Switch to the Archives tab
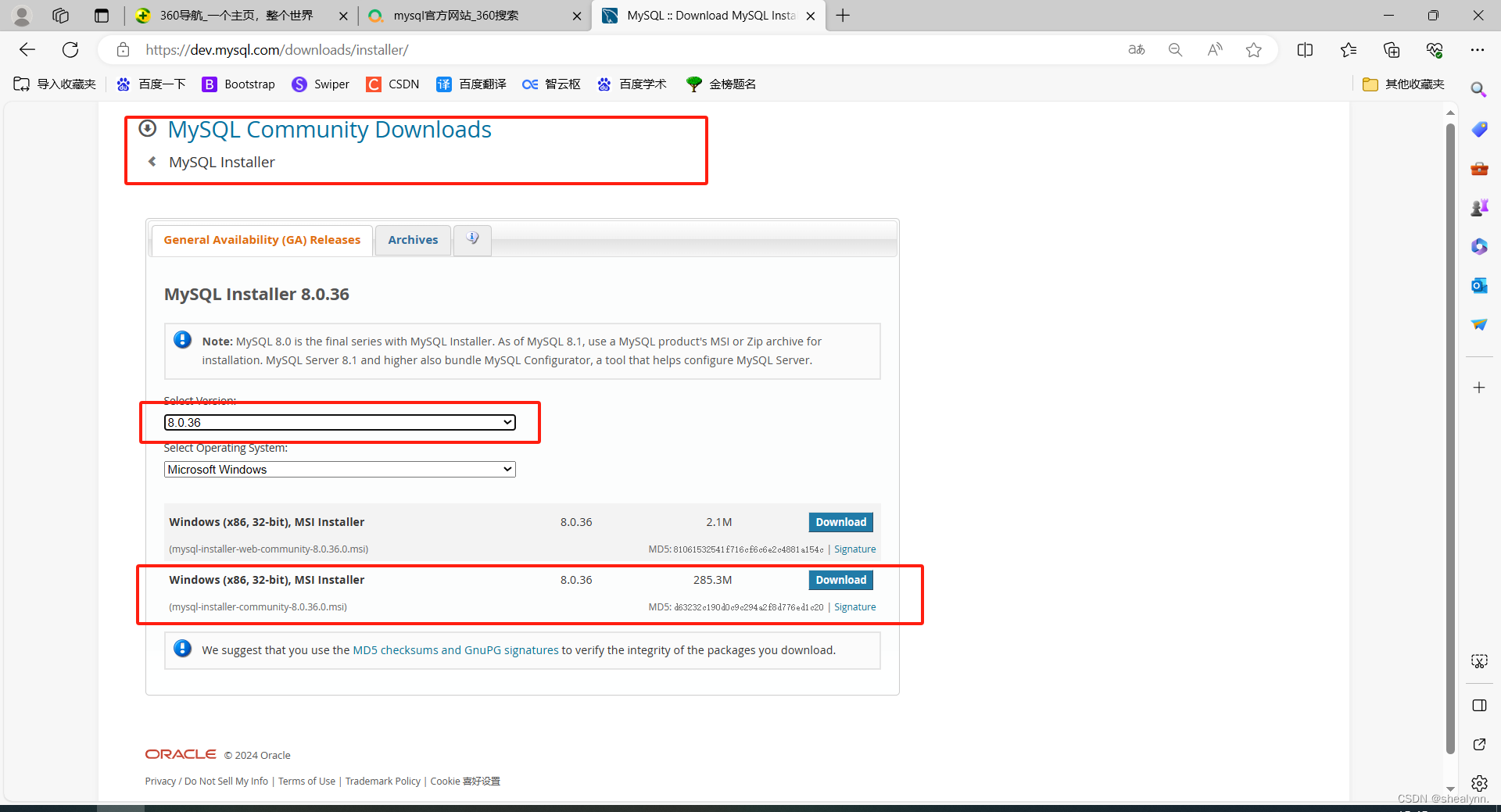The height and width of the screenshot is (812, 1501). pyautogui.click(x=413, y=240)
